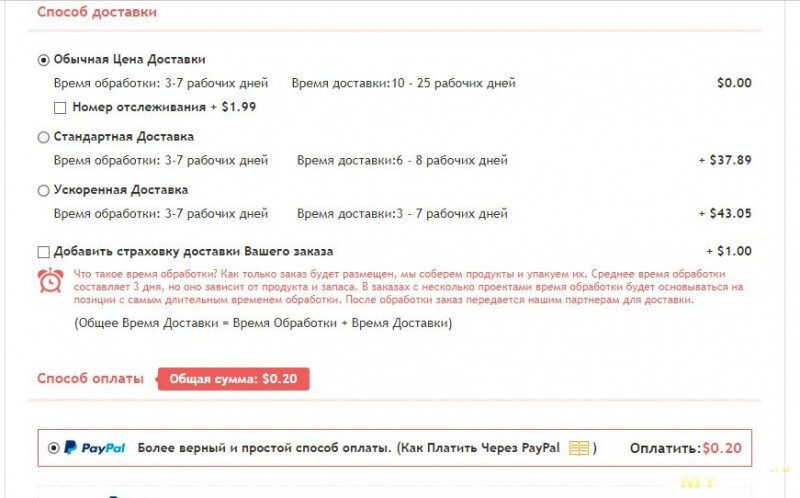The image size is (800, 498).
Task: Click the Общая сумма $0.20 badge
Action: pyautogui.click(x=233, y=379)
